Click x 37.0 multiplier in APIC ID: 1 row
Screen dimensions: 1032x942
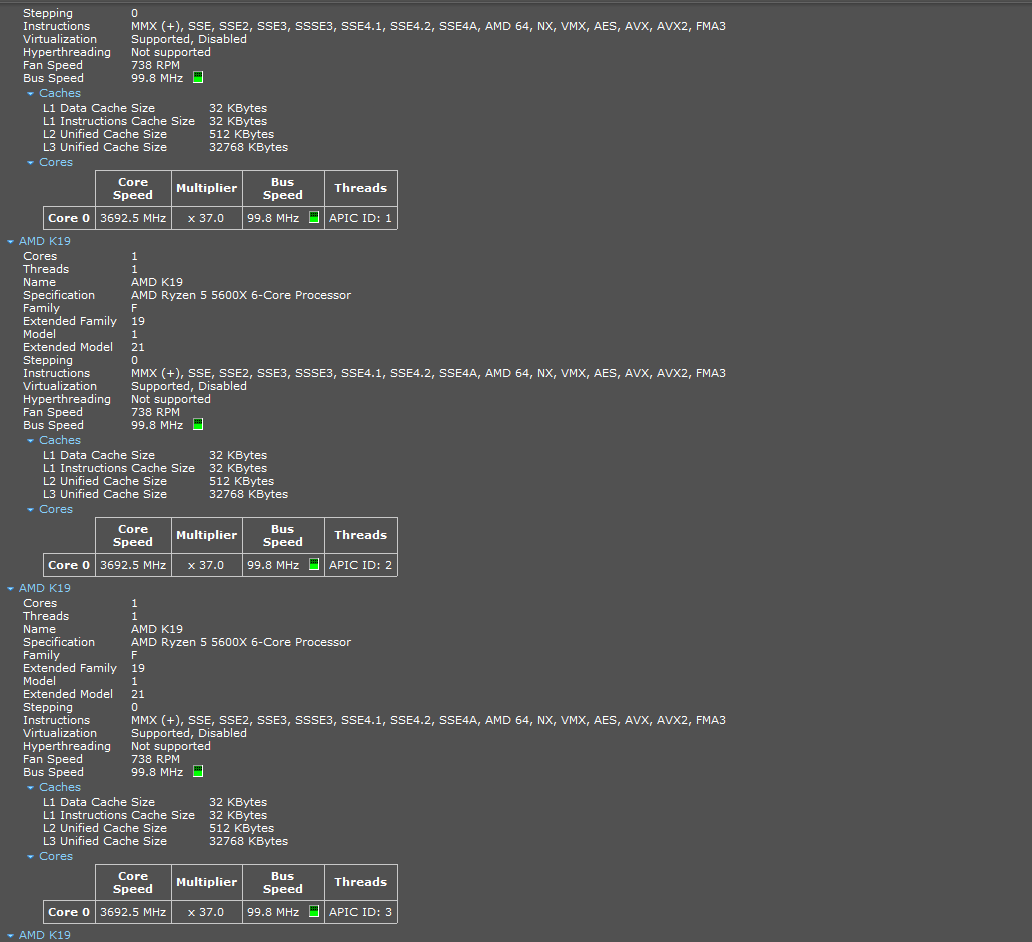tap(207, 218)
